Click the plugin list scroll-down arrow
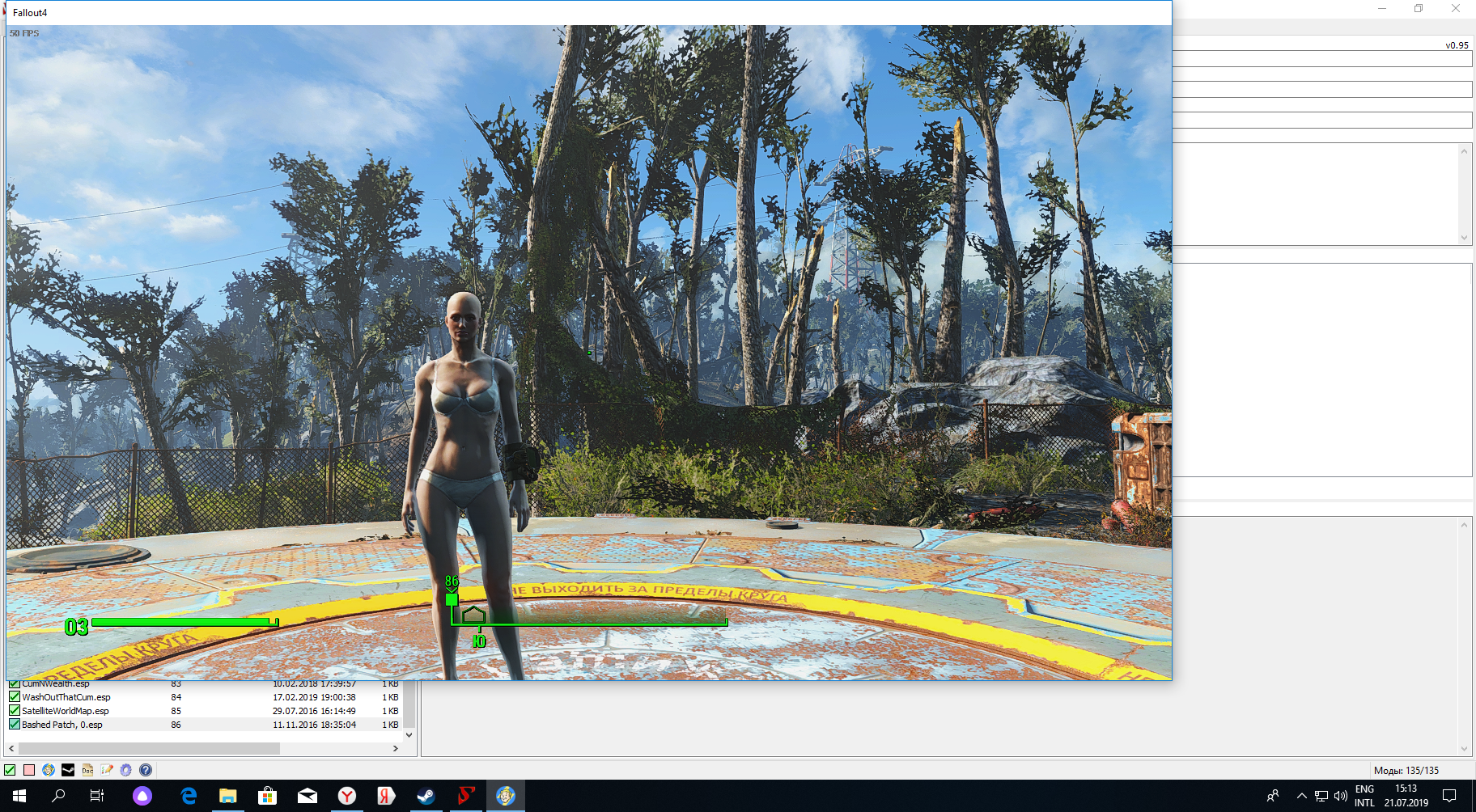The image size is (1476, 812). click(x=409, y=735)
